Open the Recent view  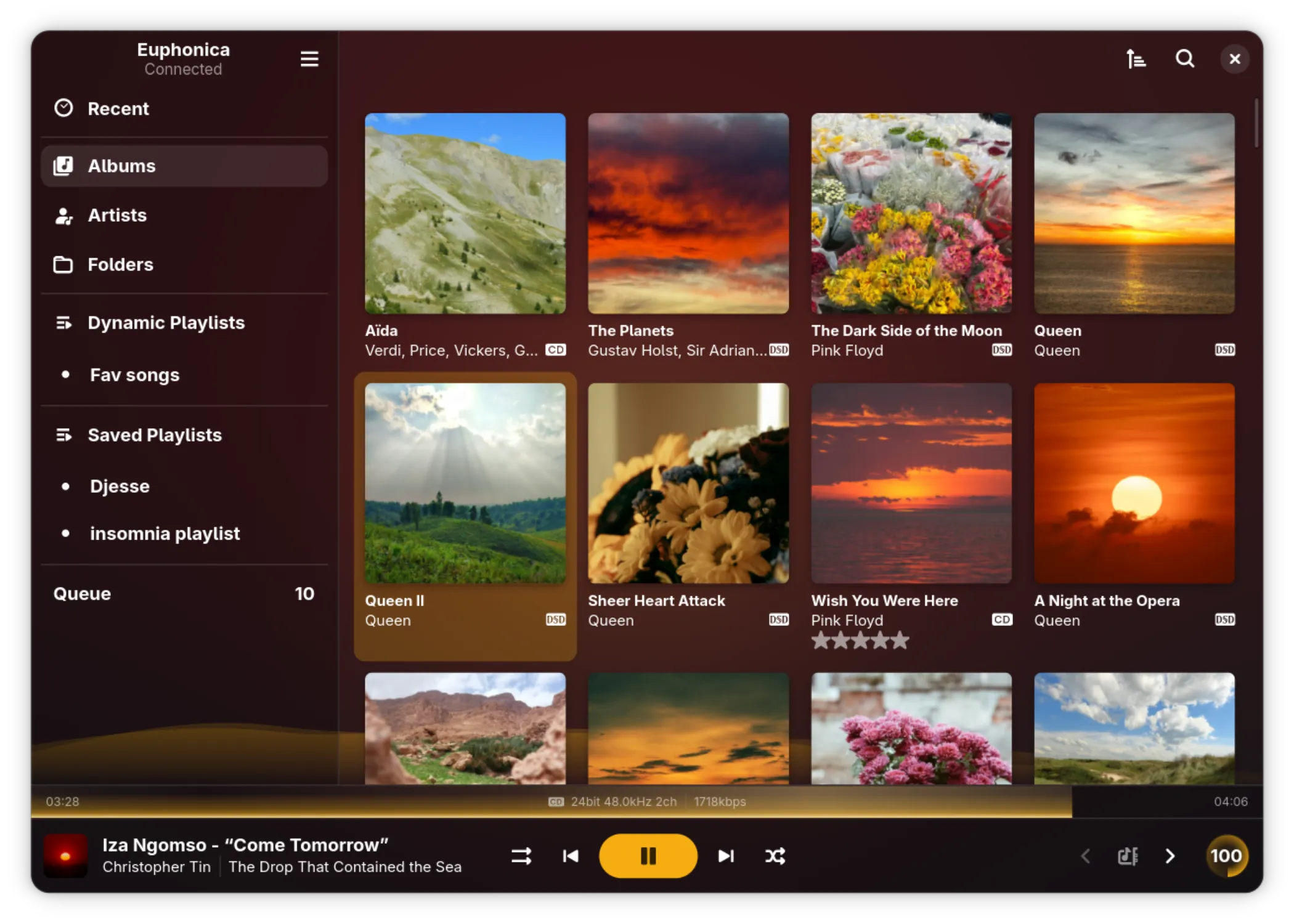[x=184, y=108]
